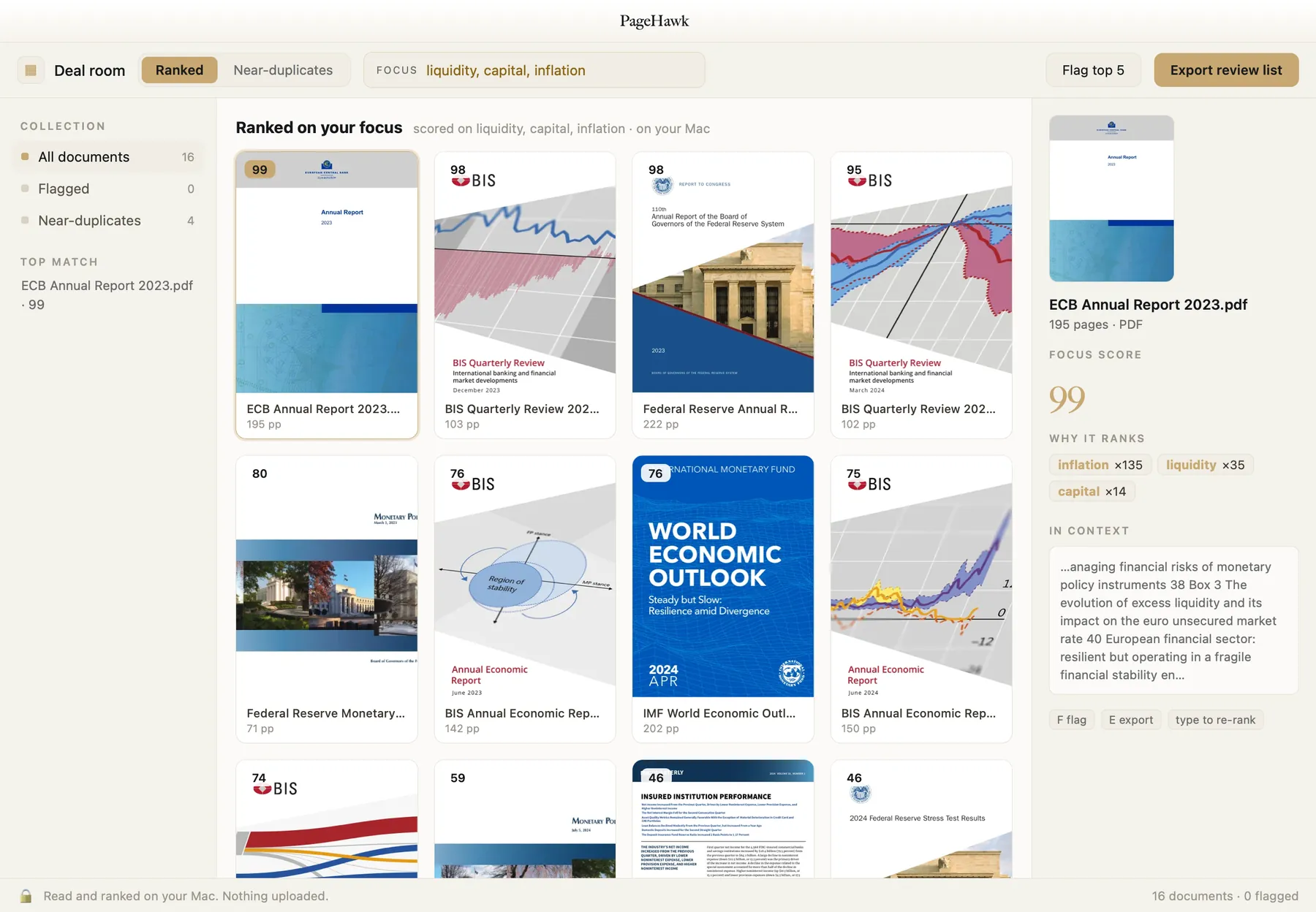Click the 222 pp label
Screen dimensions: 1316x912
pyautogui.click(x=661, y=425)
